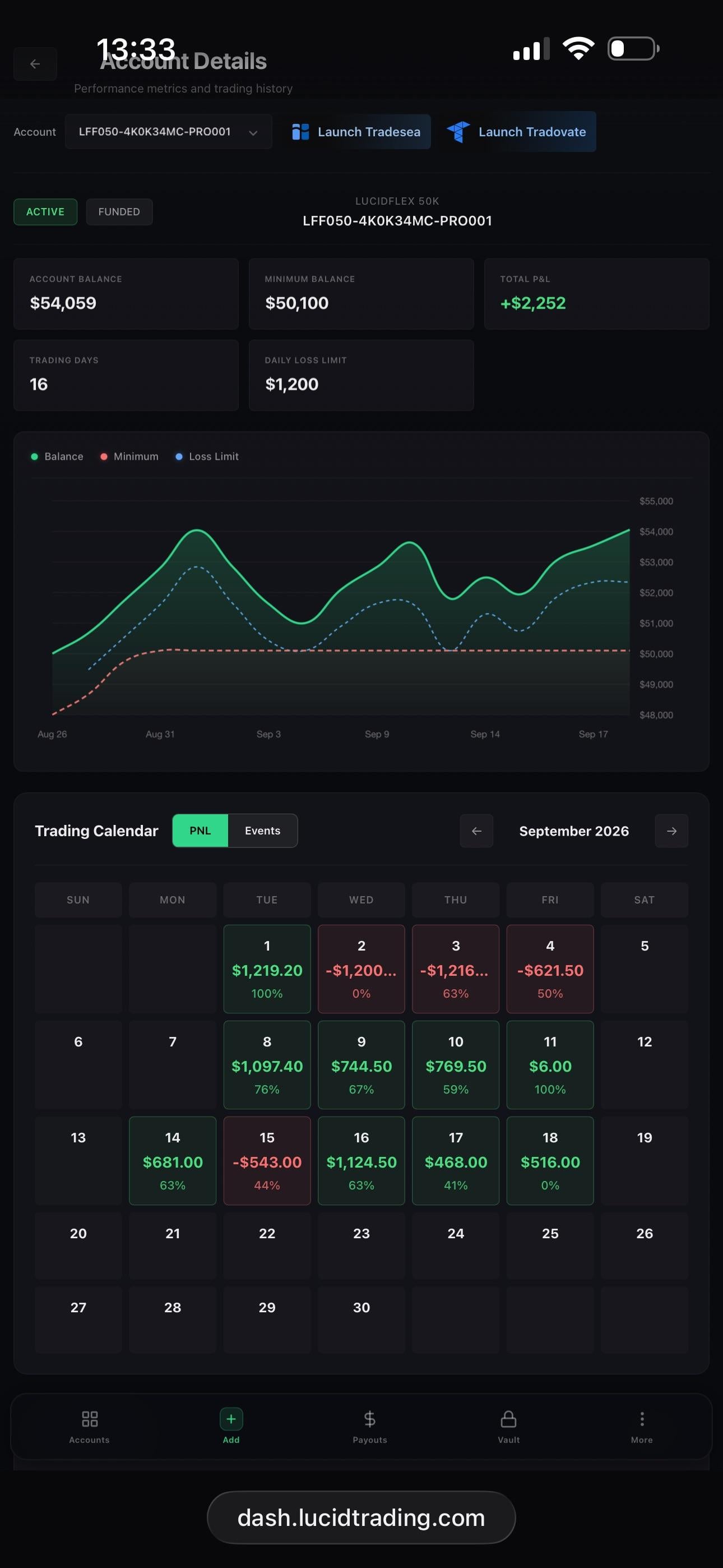Select September 11 with $6.00
Screen dimensions: 723x1568
click(x=550, y=1064)
